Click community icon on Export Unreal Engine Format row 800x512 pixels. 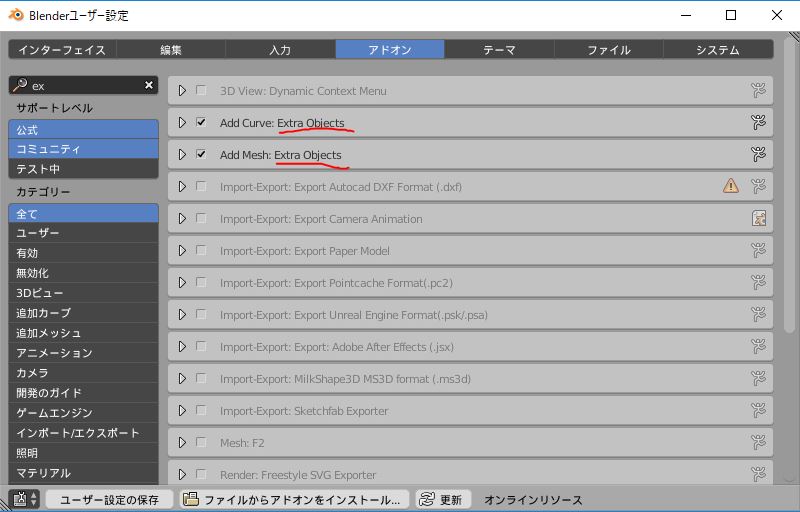758,315
